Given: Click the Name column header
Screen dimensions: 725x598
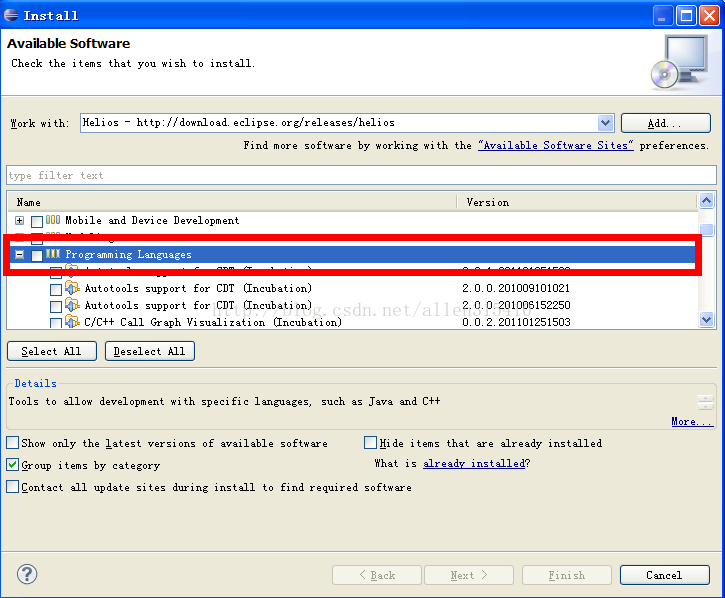Looking at the screenshot, I should pos(232,202).
